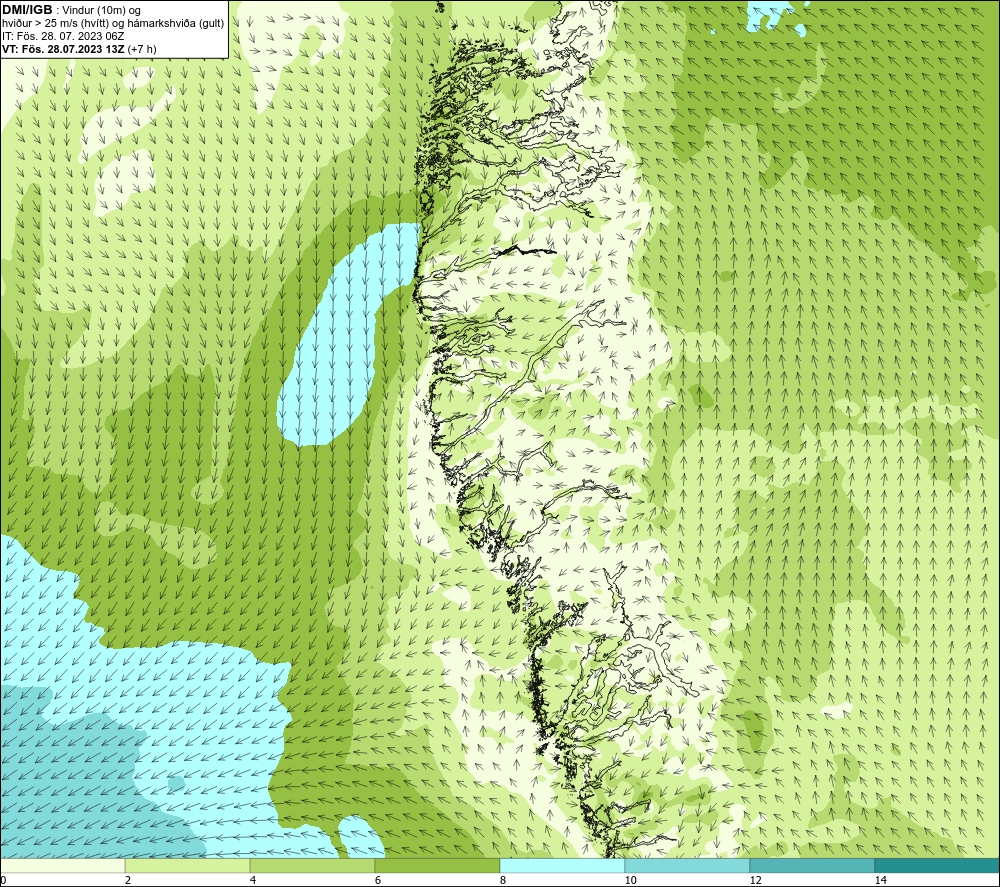Click the 'VT: Fös. 28.07.2023 13Z (+7 h)' line
Screen dimensions: 1000x887
point(79,48)
